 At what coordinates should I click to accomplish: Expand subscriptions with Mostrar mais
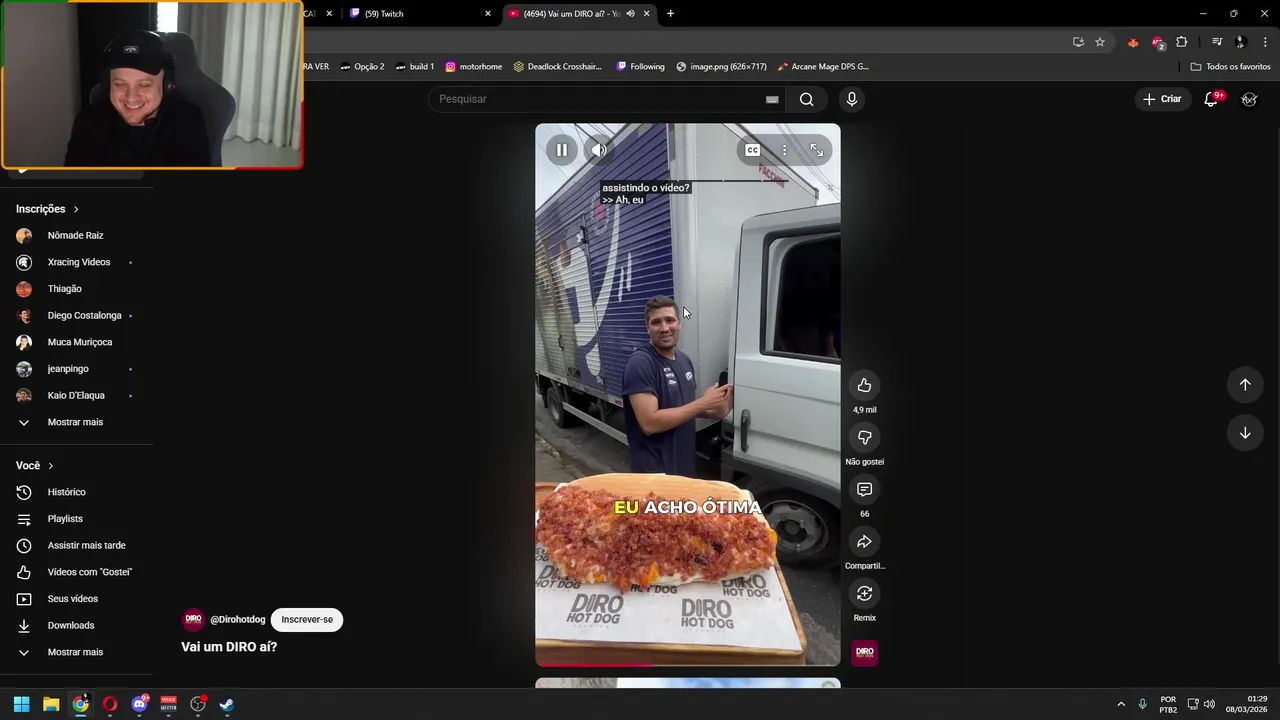point(76,422)
